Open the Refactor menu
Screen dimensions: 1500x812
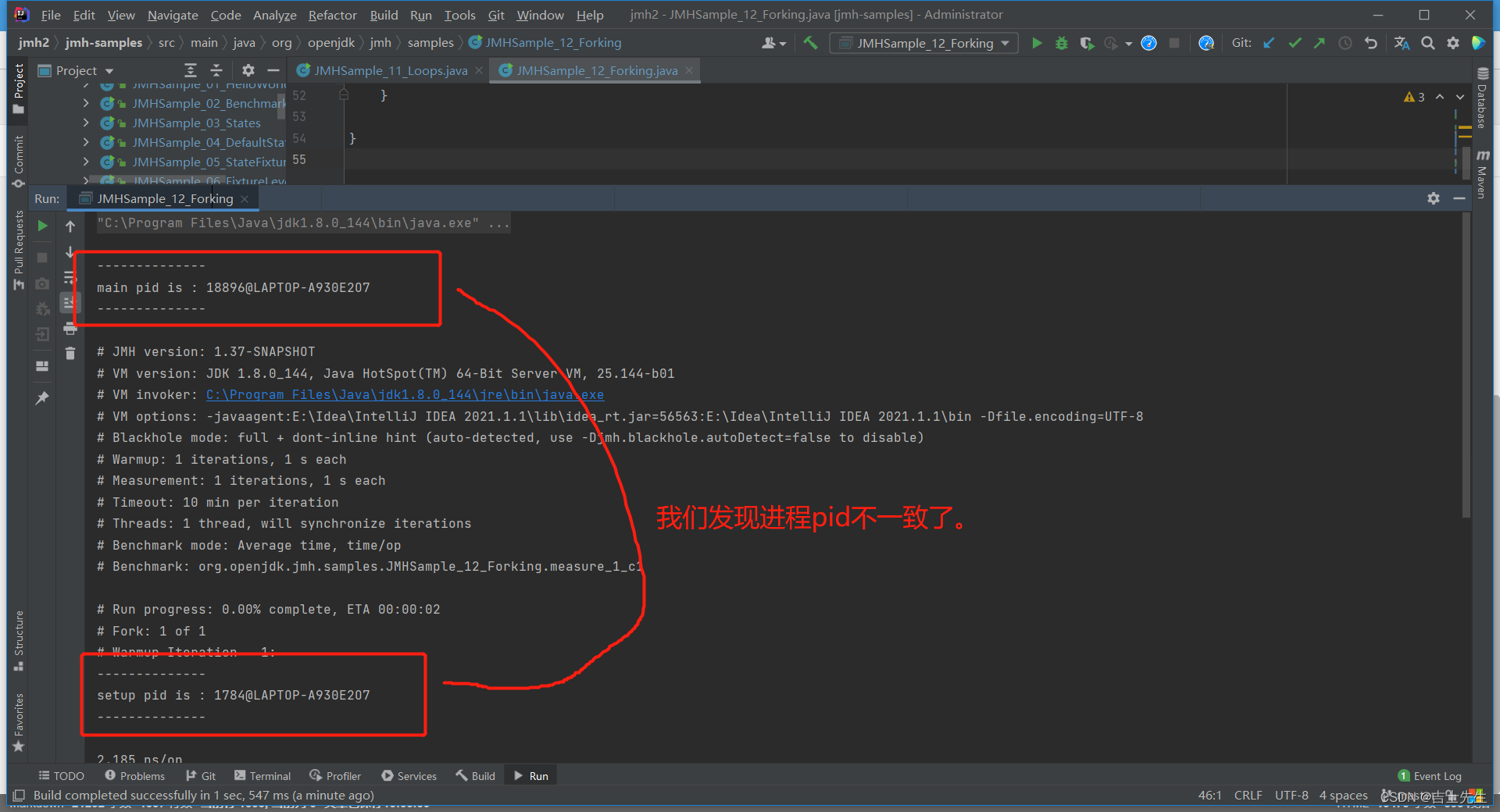pos(332,15)
